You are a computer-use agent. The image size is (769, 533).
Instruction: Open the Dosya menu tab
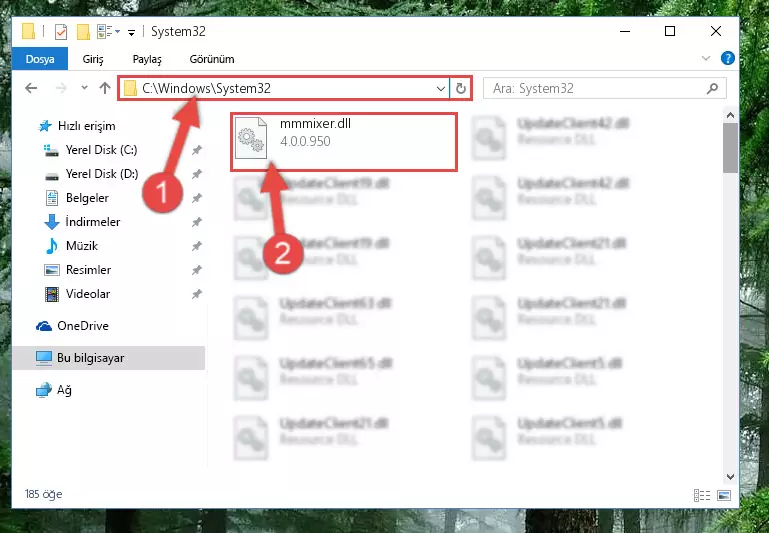pyautogui.click(x=40, y=59)
